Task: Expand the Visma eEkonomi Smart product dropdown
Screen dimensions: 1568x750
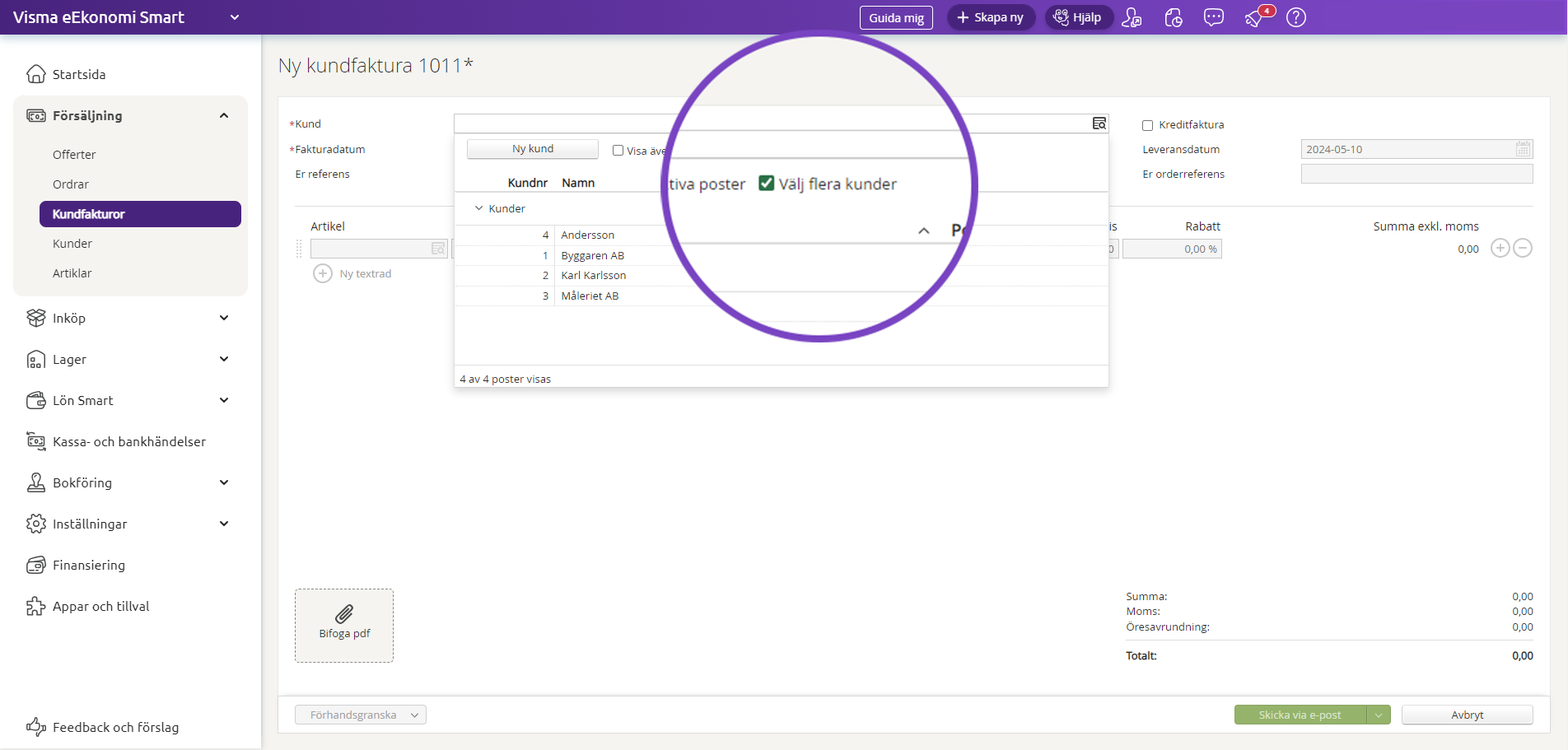Action: coord(235,17)
